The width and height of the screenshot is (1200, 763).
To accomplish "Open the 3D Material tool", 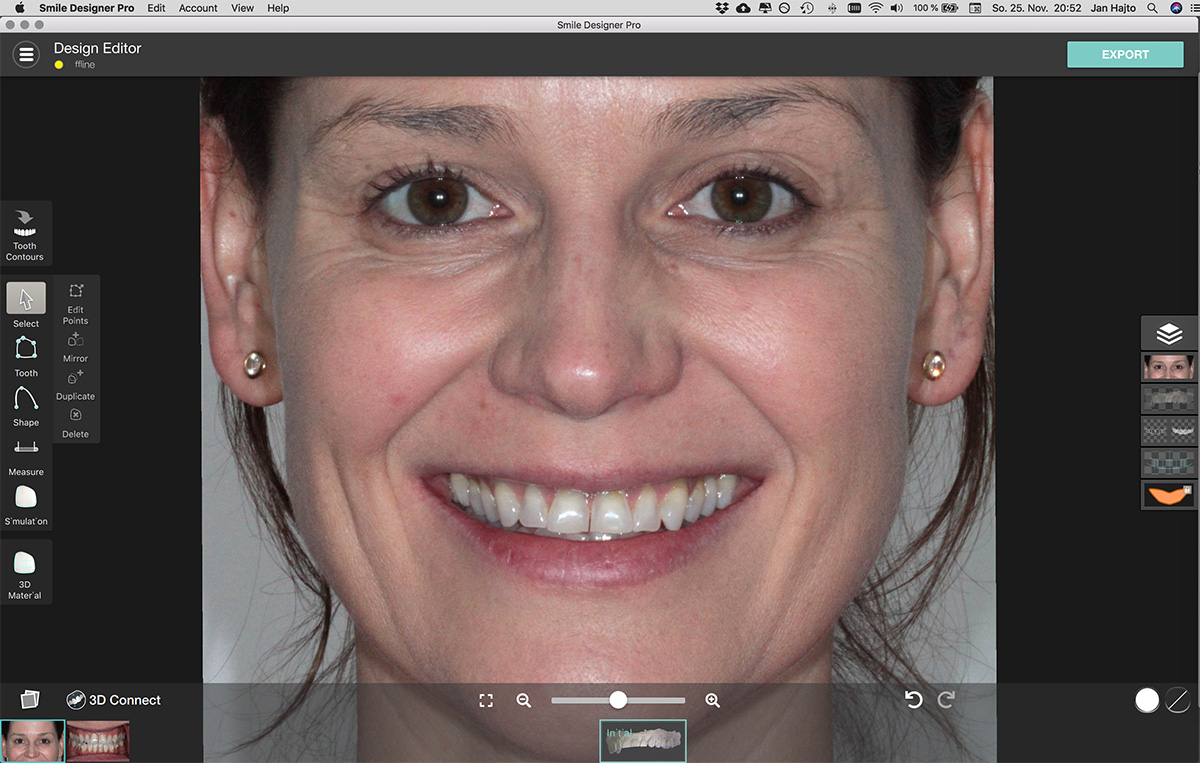I will pyautogui.click(x=25, y=574).
